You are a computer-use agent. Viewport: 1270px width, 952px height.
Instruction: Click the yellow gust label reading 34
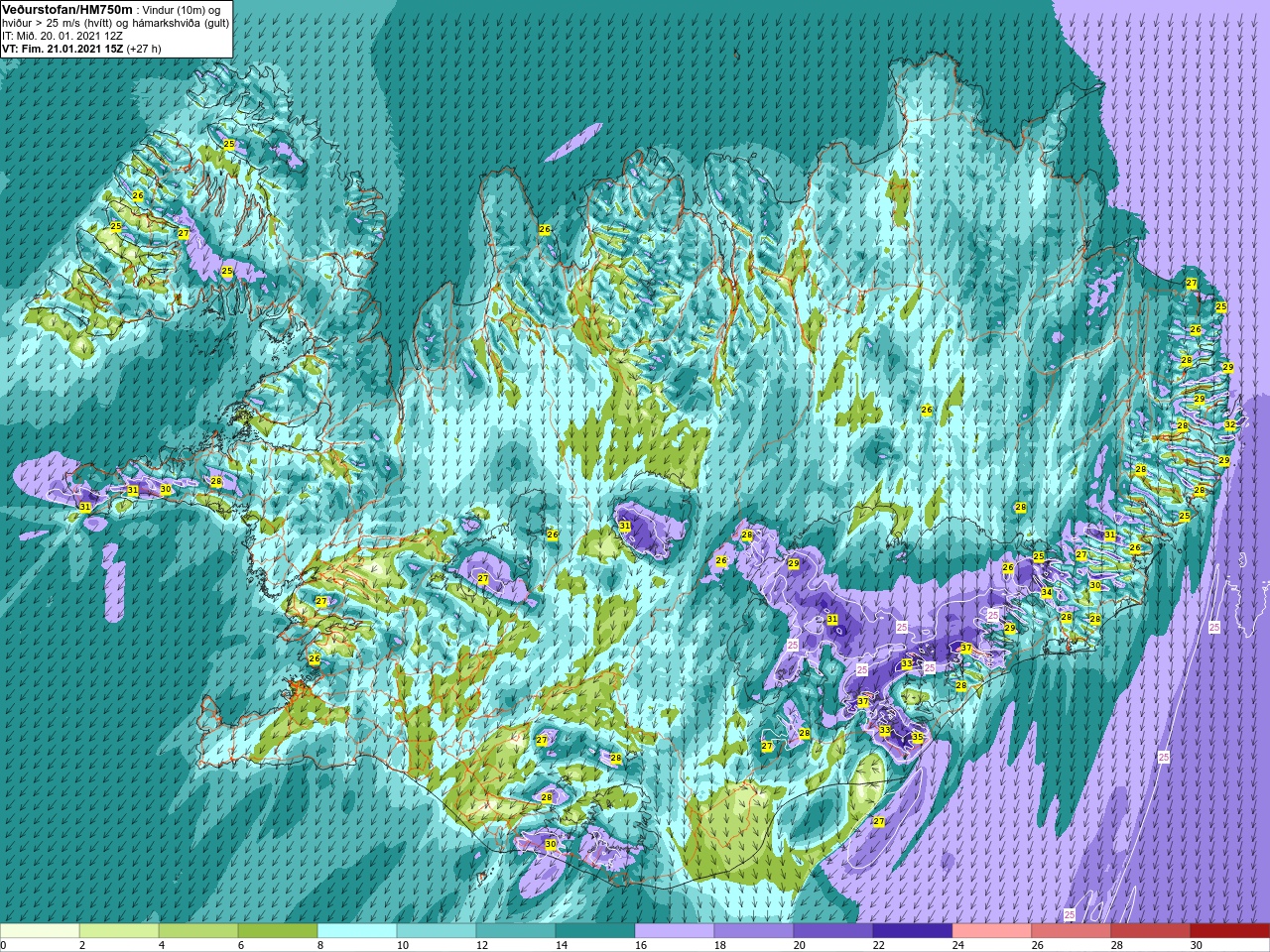[1046, 592]
